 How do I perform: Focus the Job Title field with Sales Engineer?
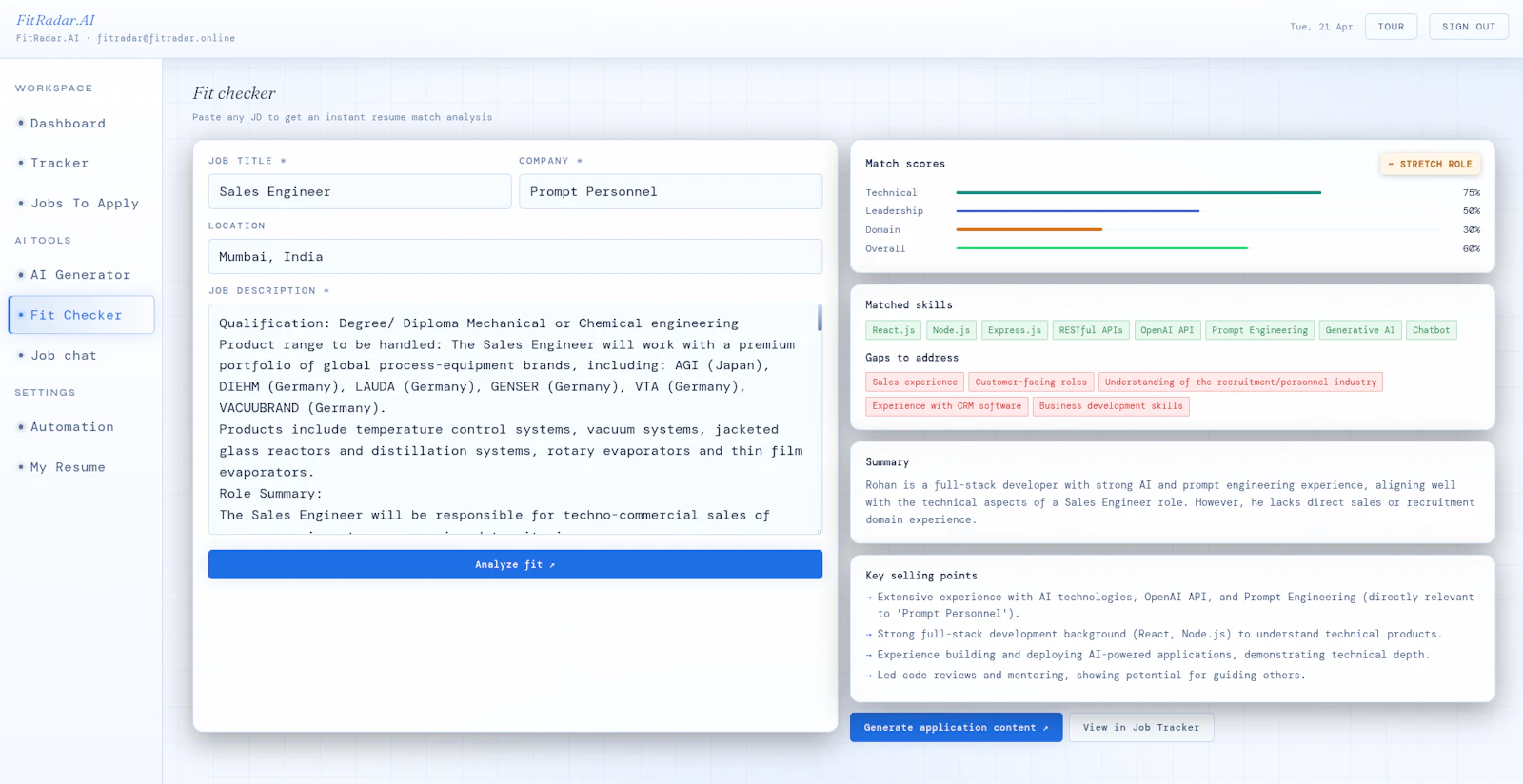coord(360,191)
